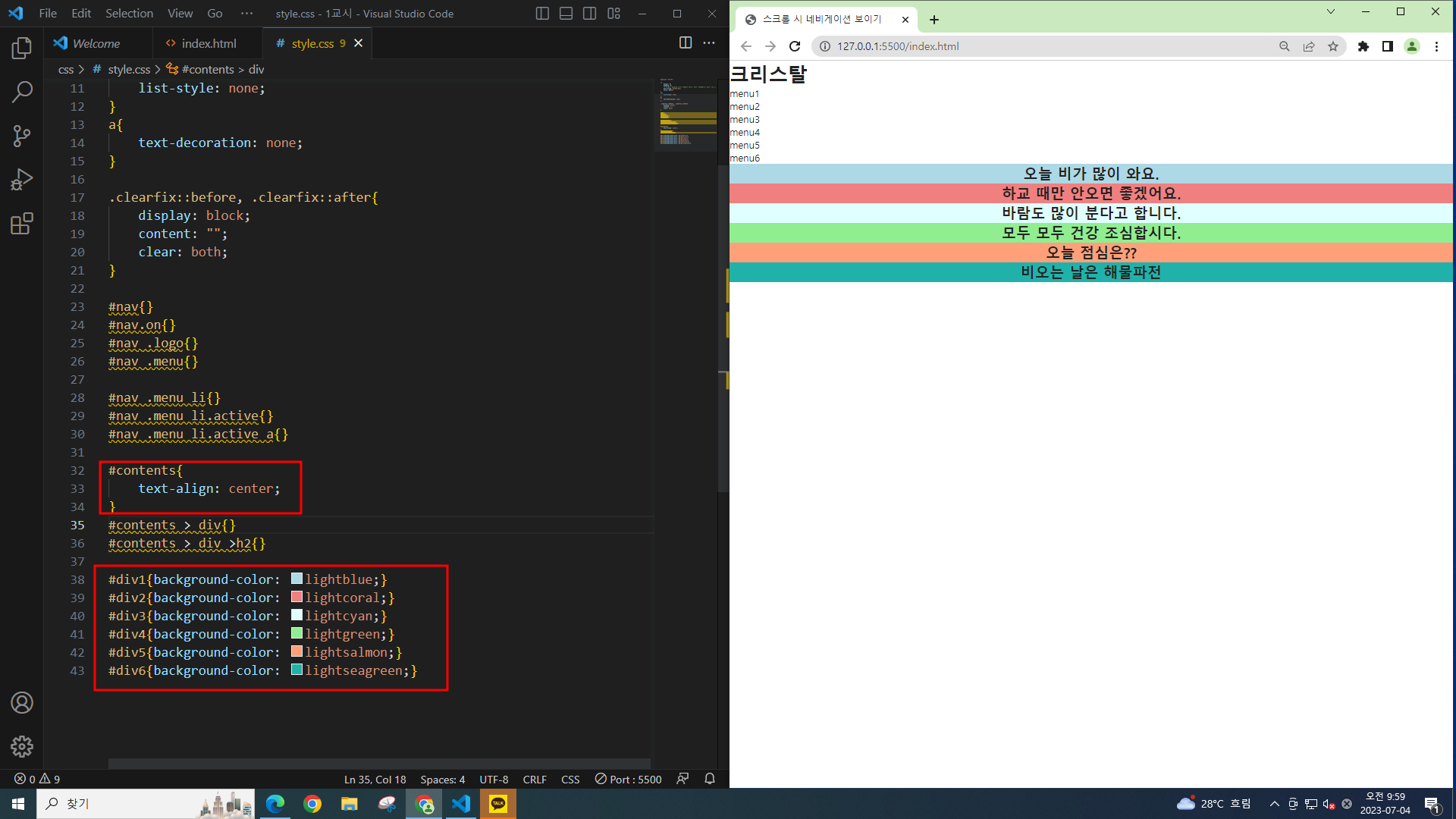Click the menu1 link in browser
Screen dimensions: 1456x819
[x=744, y=94]
